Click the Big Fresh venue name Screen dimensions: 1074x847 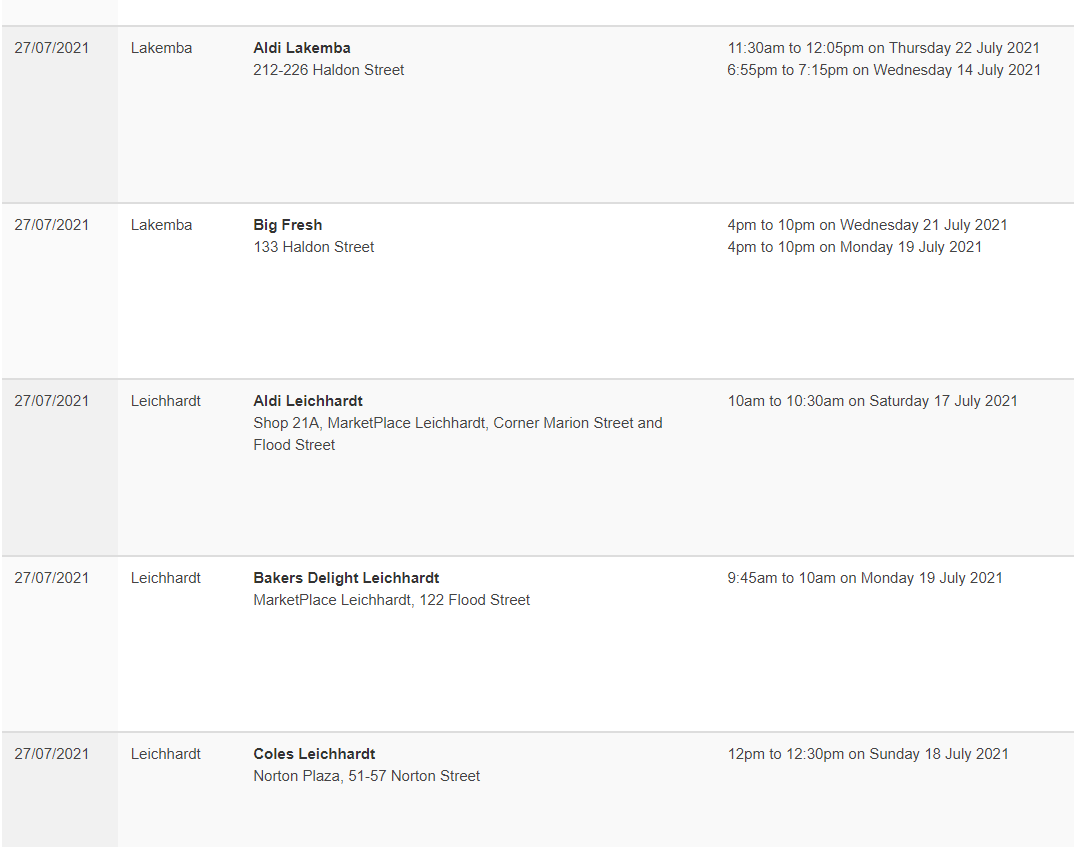pos(288,225)
